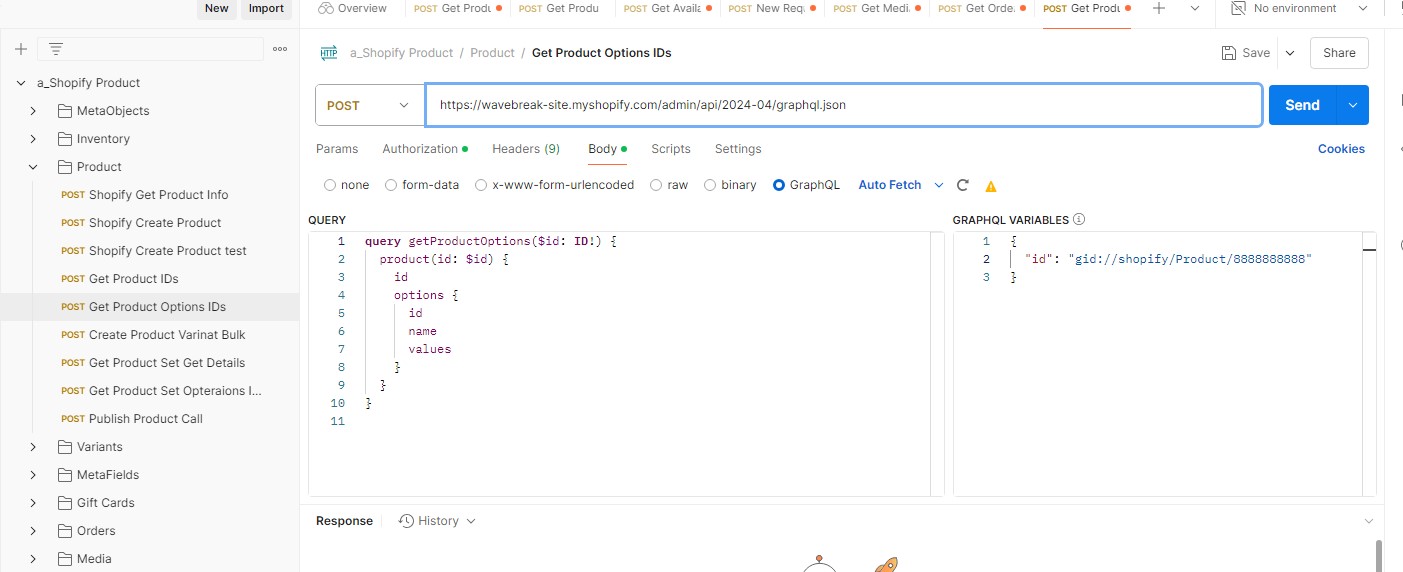Screen dimensions: 1403x572
Task: Click the GraphQL schema refresh icon
Action: coord(963,185)
